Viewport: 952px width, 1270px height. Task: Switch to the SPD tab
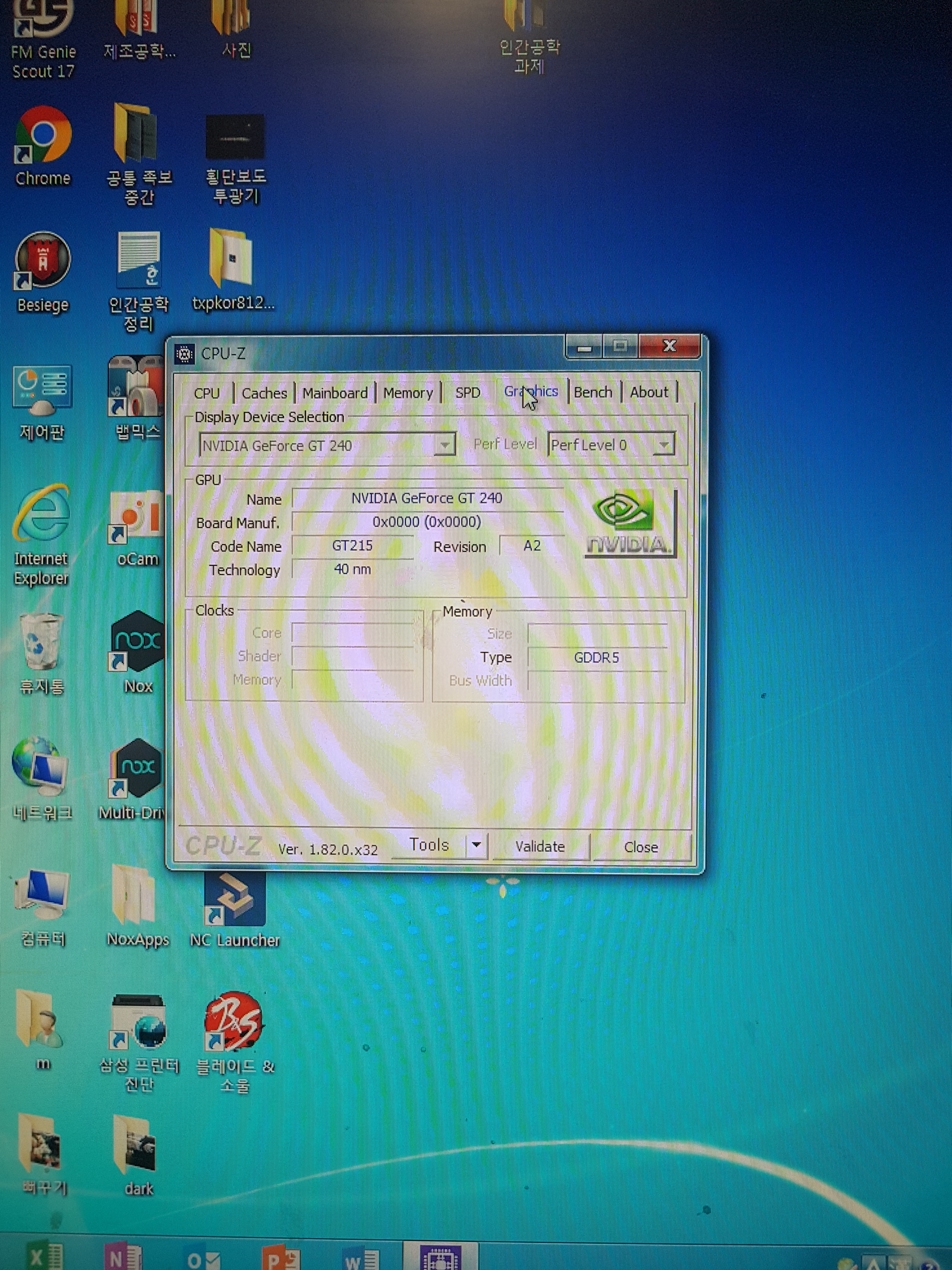point(468,393)
